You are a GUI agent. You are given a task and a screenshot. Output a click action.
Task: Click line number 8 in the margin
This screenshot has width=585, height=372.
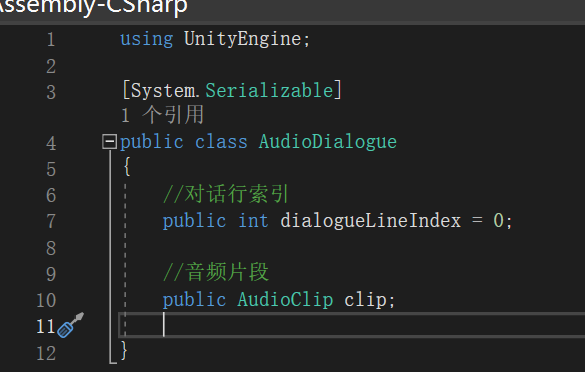[x=51, y=248]
